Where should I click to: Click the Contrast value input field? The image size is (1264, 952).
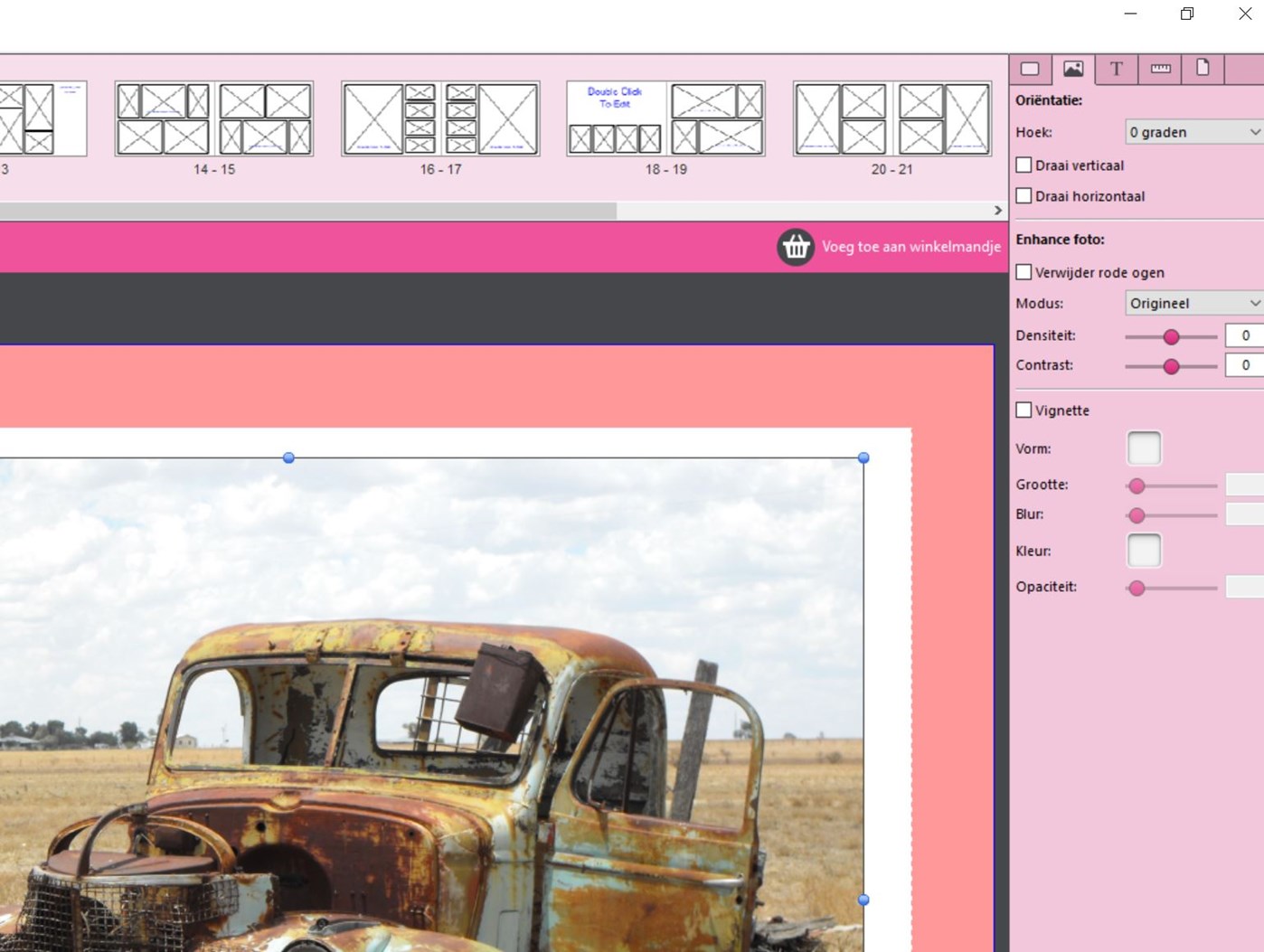[1244, 365]
